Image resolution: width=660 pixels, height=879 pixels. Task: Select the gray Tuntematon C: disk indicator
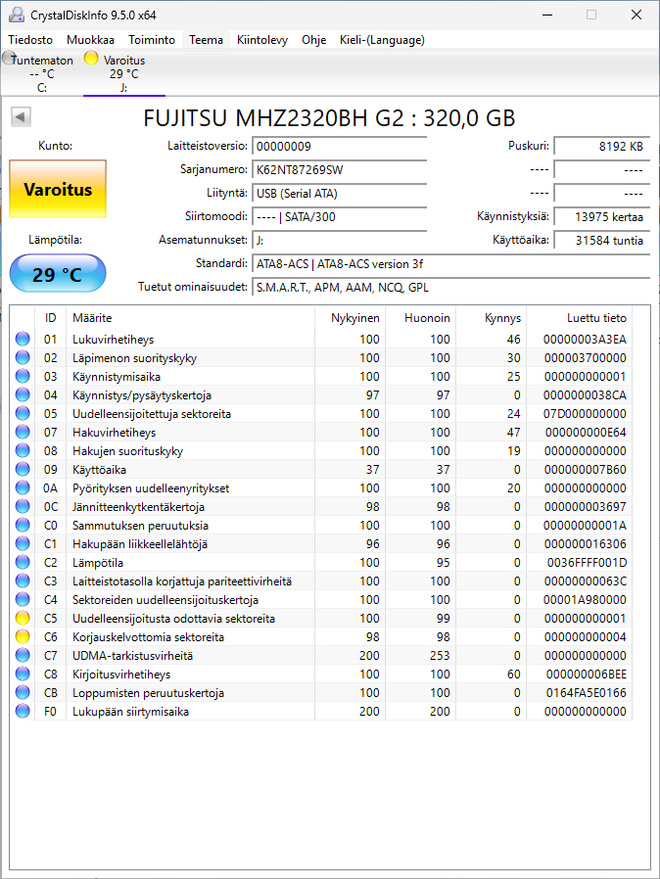pyautogui.click(x=41, y=73)
